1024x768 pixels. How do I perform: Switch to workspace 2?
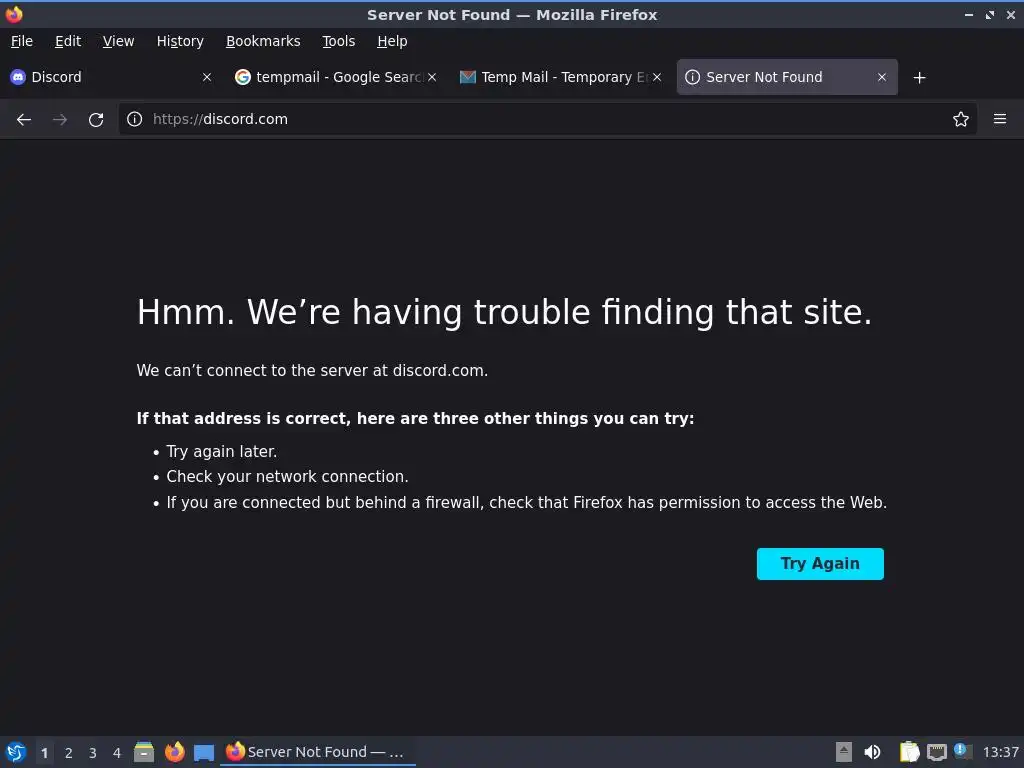69,752
